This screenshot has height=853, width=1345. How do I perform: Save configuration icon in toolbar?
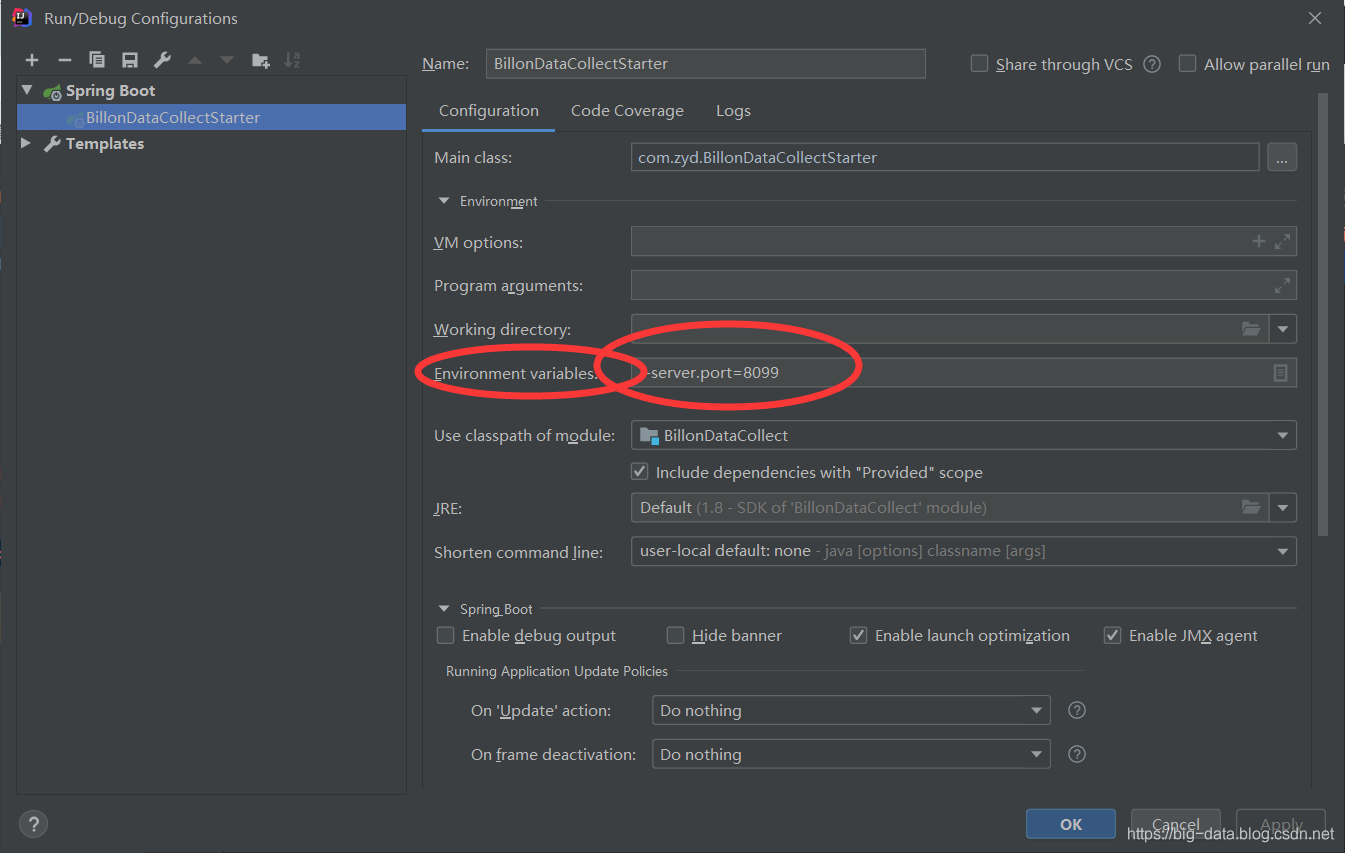[130, 61]
